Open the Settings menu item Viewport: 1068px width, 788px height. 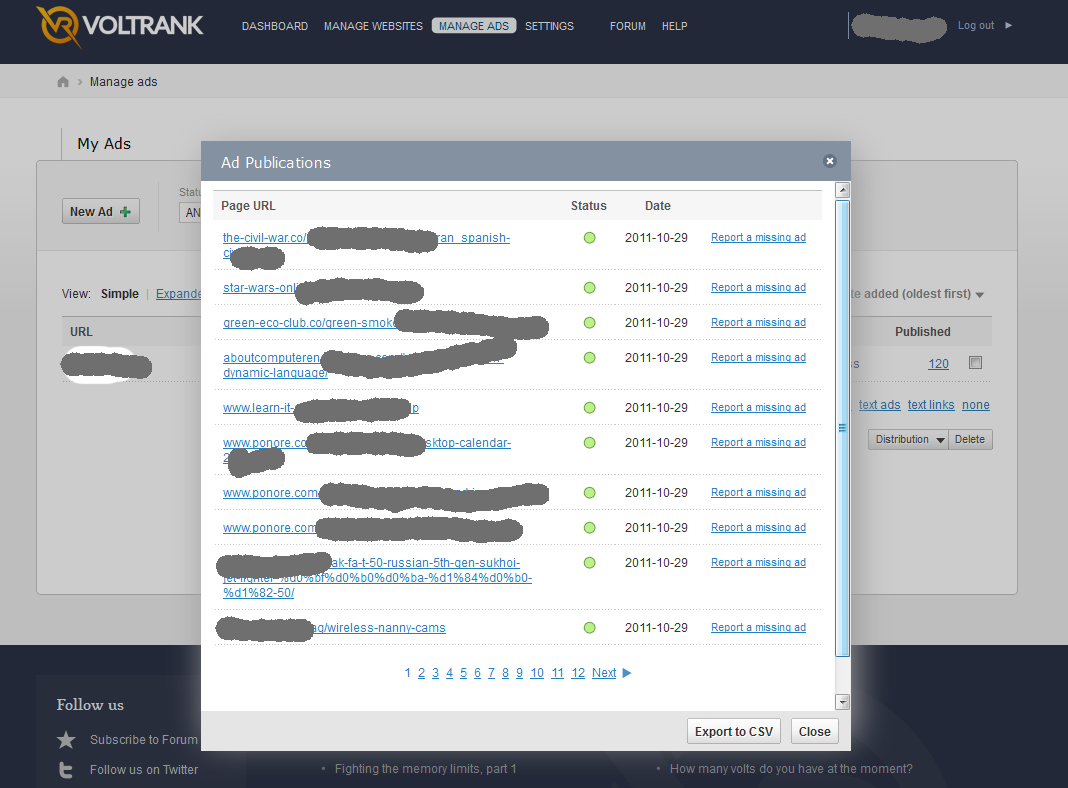tap(549, 26)
